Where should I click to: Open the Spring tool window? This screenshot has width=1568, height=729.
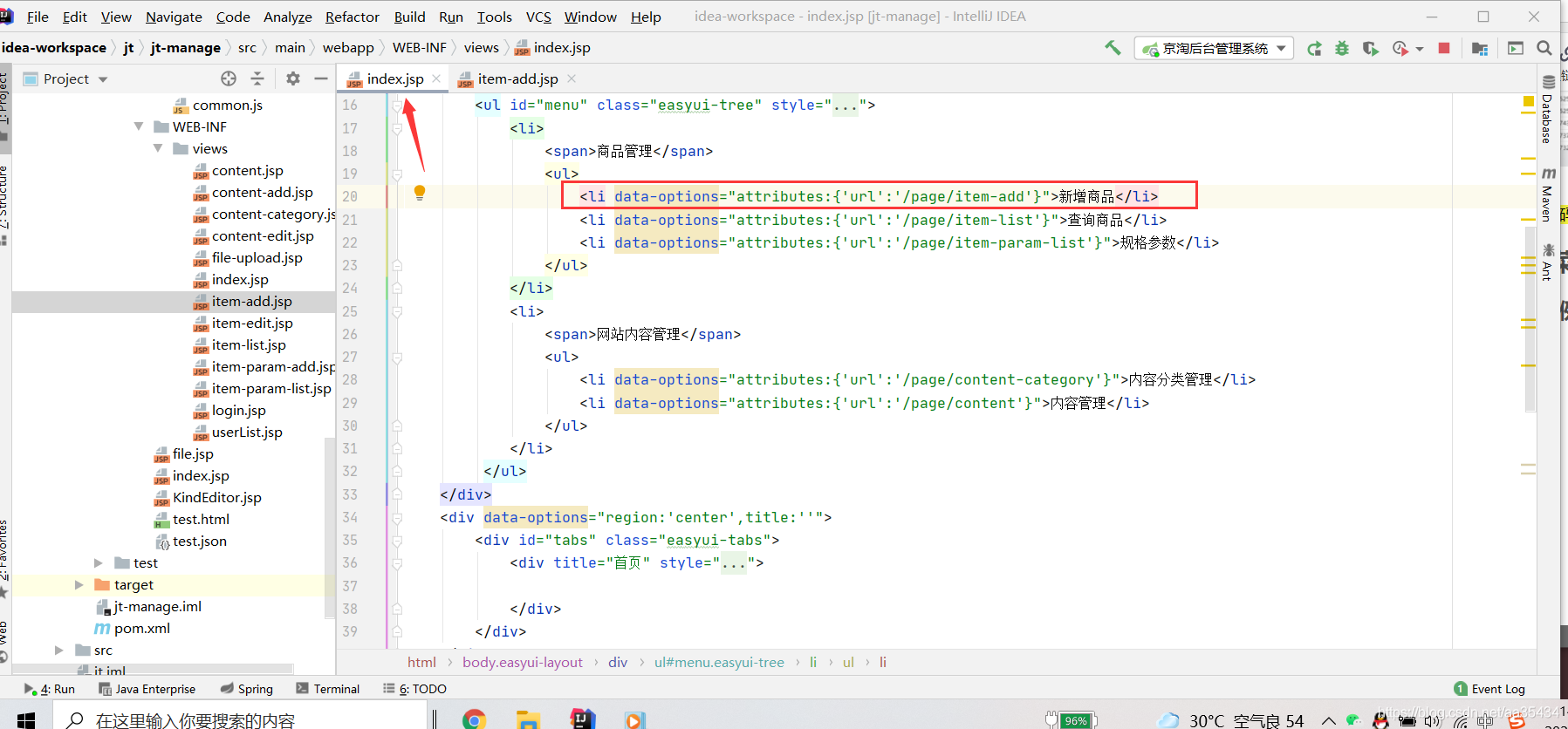click(247, 689)
